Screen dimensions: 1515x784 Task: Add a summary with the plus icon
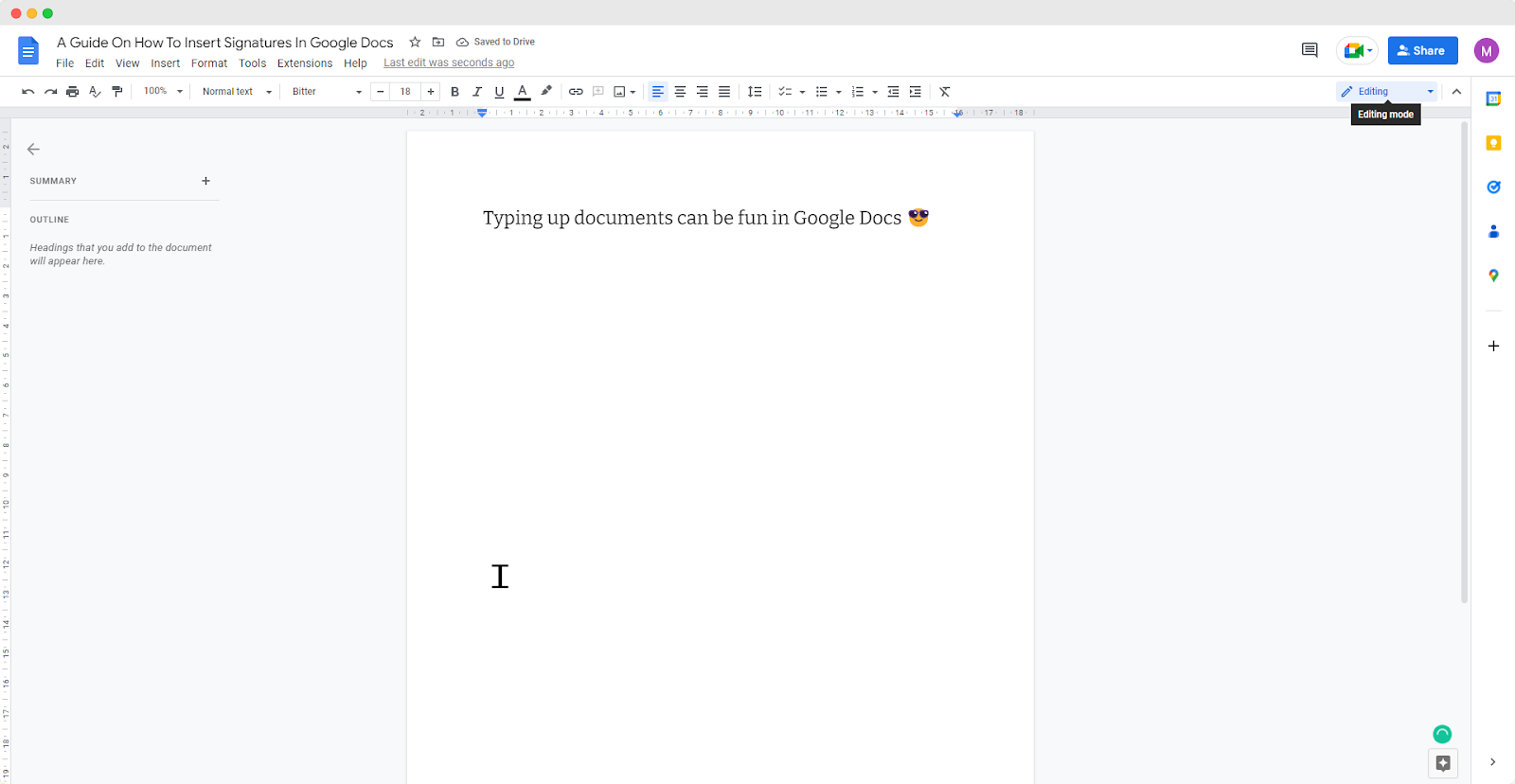tap(205, 181)
